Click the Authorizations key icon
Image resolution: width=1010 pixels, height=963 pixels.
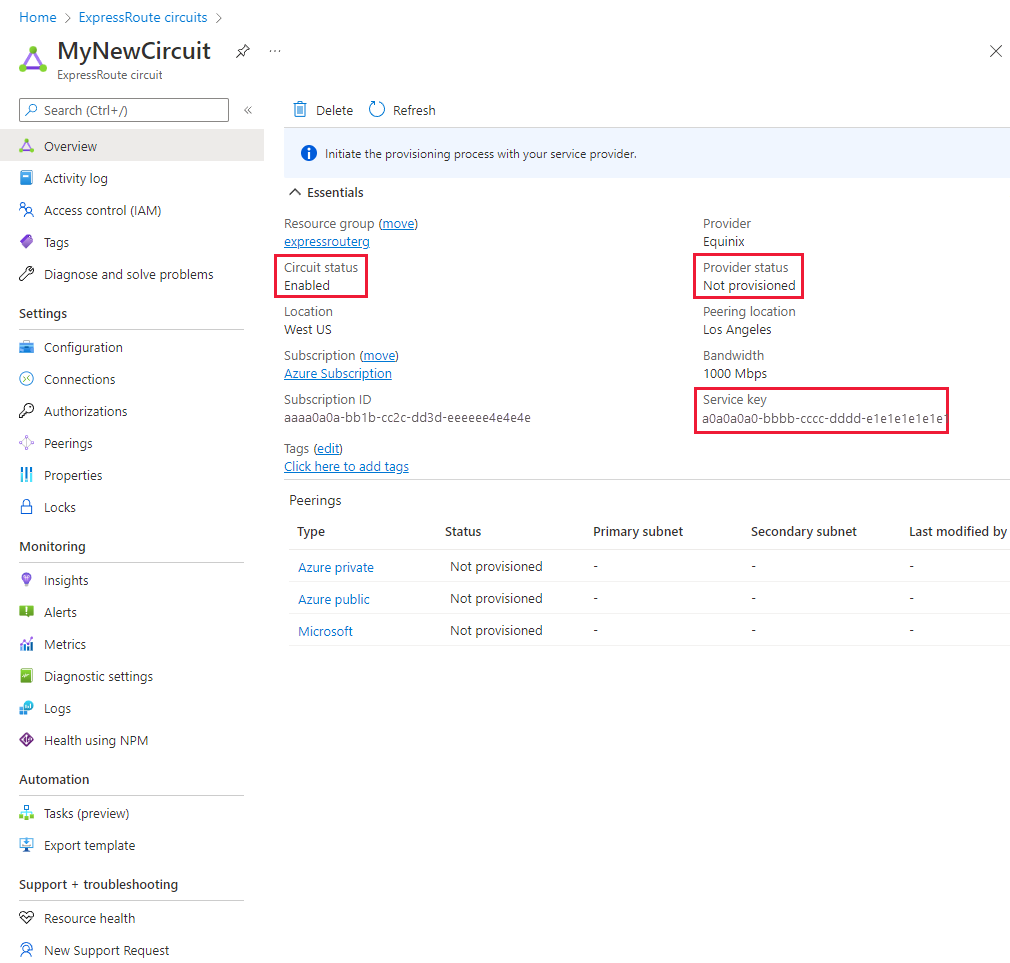[26, 411]
